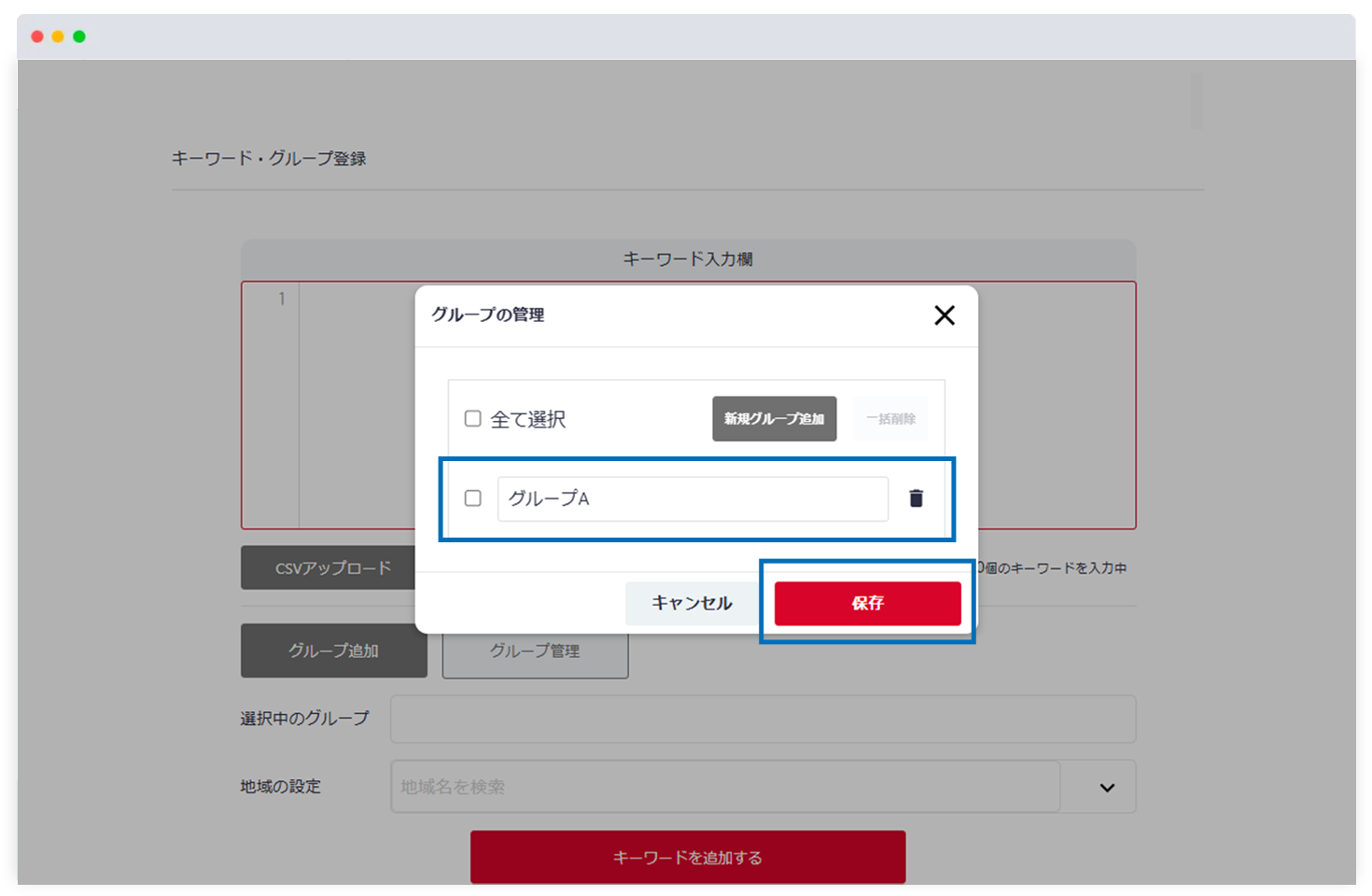Click キャンセル to dismiss the dialog
This screenshot has width=1372, height=896.
click(691, 603)
